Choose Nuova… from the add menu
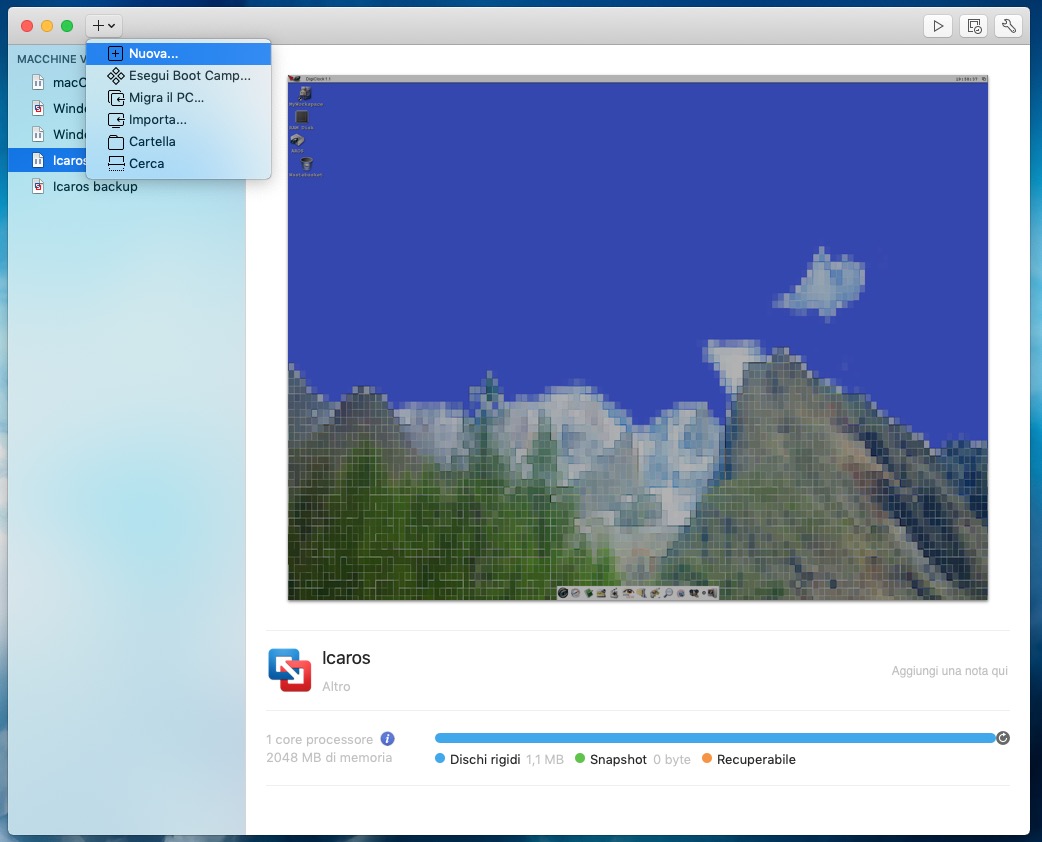The height and width of the screenshot is (842, 1042). click(x=153, y=54)
